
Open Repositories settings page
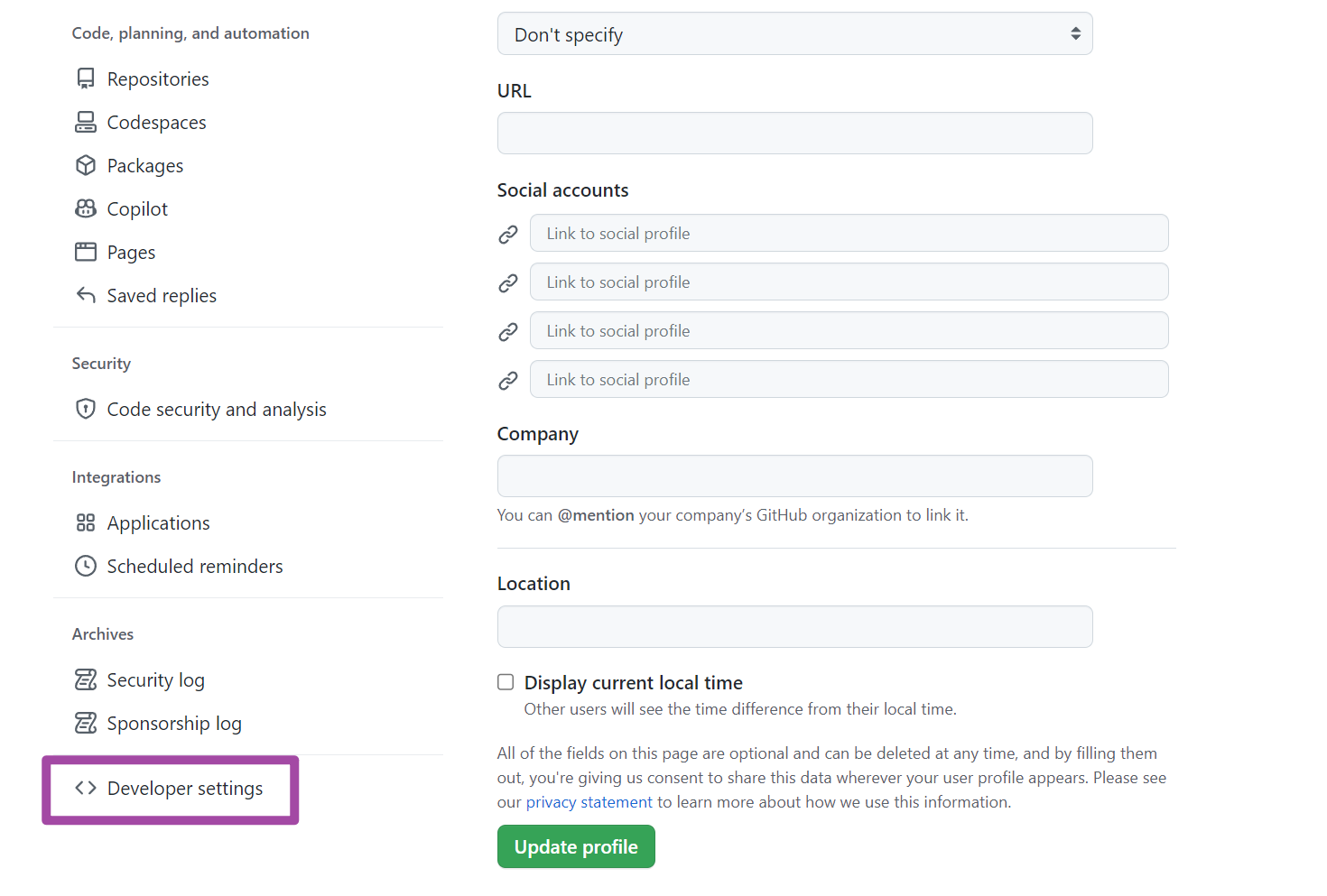pyautogui.click(x=158, y=79)
